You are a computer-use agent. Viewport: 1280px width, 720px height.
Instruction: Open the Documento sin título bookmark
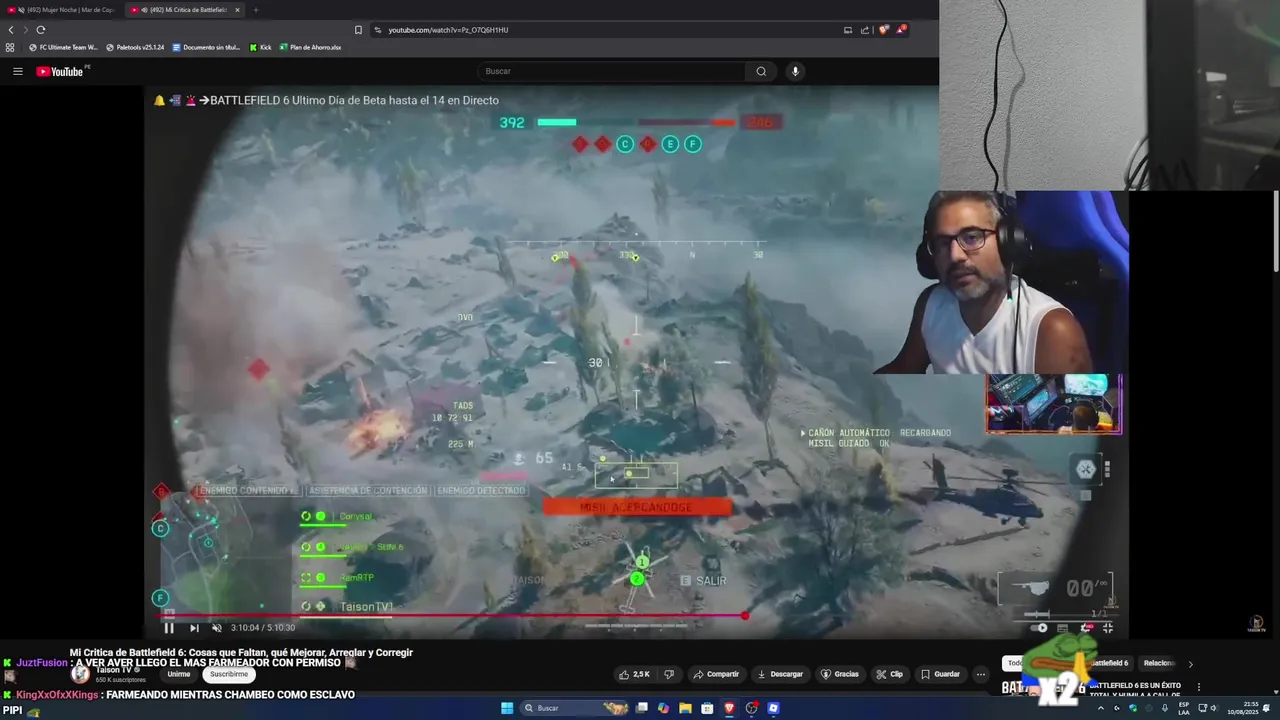pyautogui.click(x=206, y=47)
